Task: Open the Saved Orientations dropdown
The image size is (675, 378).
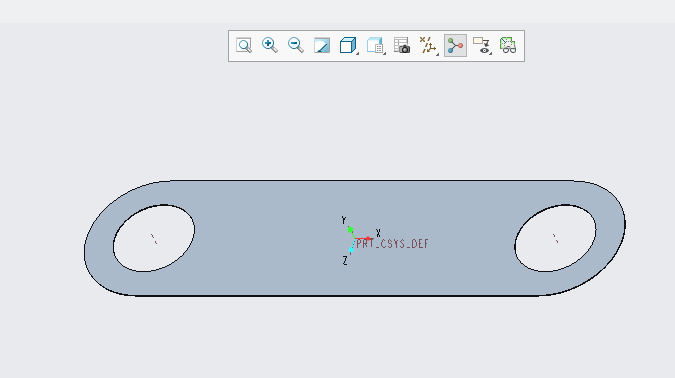Action: (x=376, y=46)
